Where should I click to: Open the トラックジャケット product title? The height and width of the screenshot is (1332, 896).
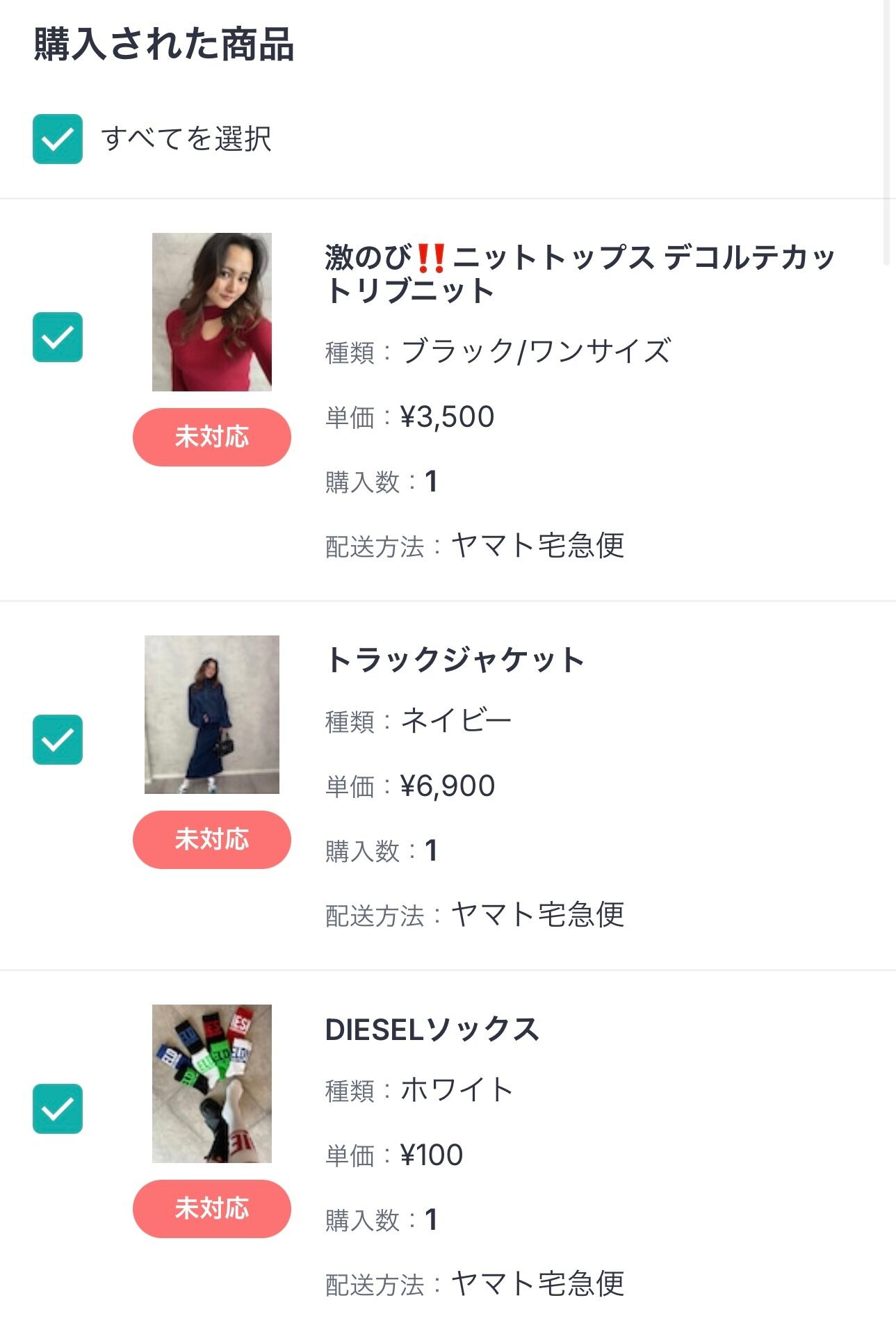tap(455, 660)
